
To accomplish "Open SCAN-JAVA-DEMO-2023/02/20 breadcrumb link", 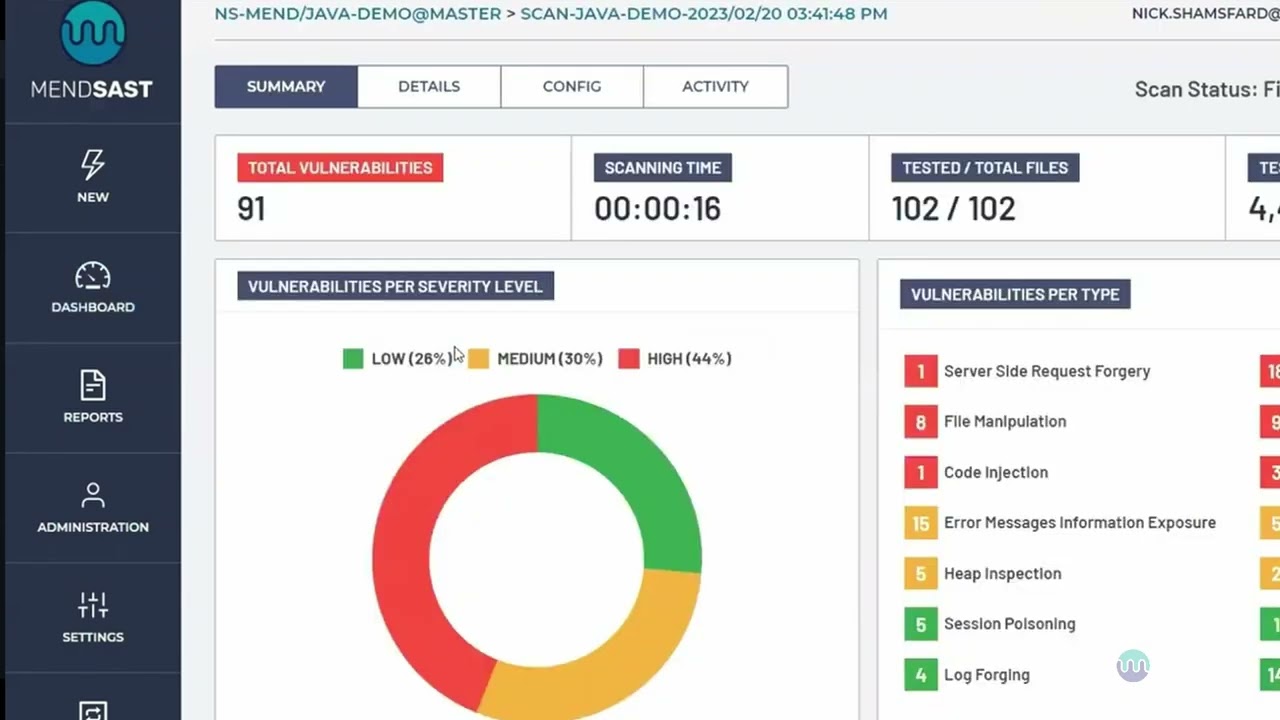I will click(x=704, y=14).
